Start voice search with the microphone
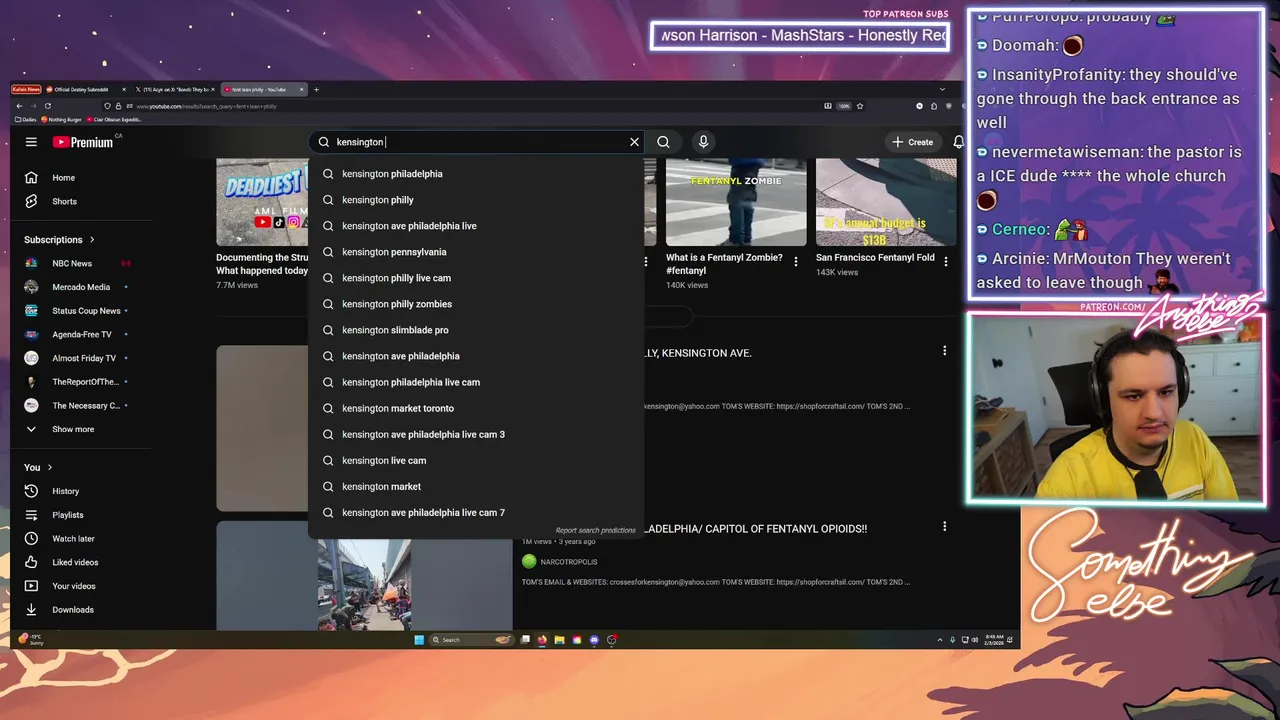The width and height of the screenshot is (1280, 720). click(x=703, y=142)
